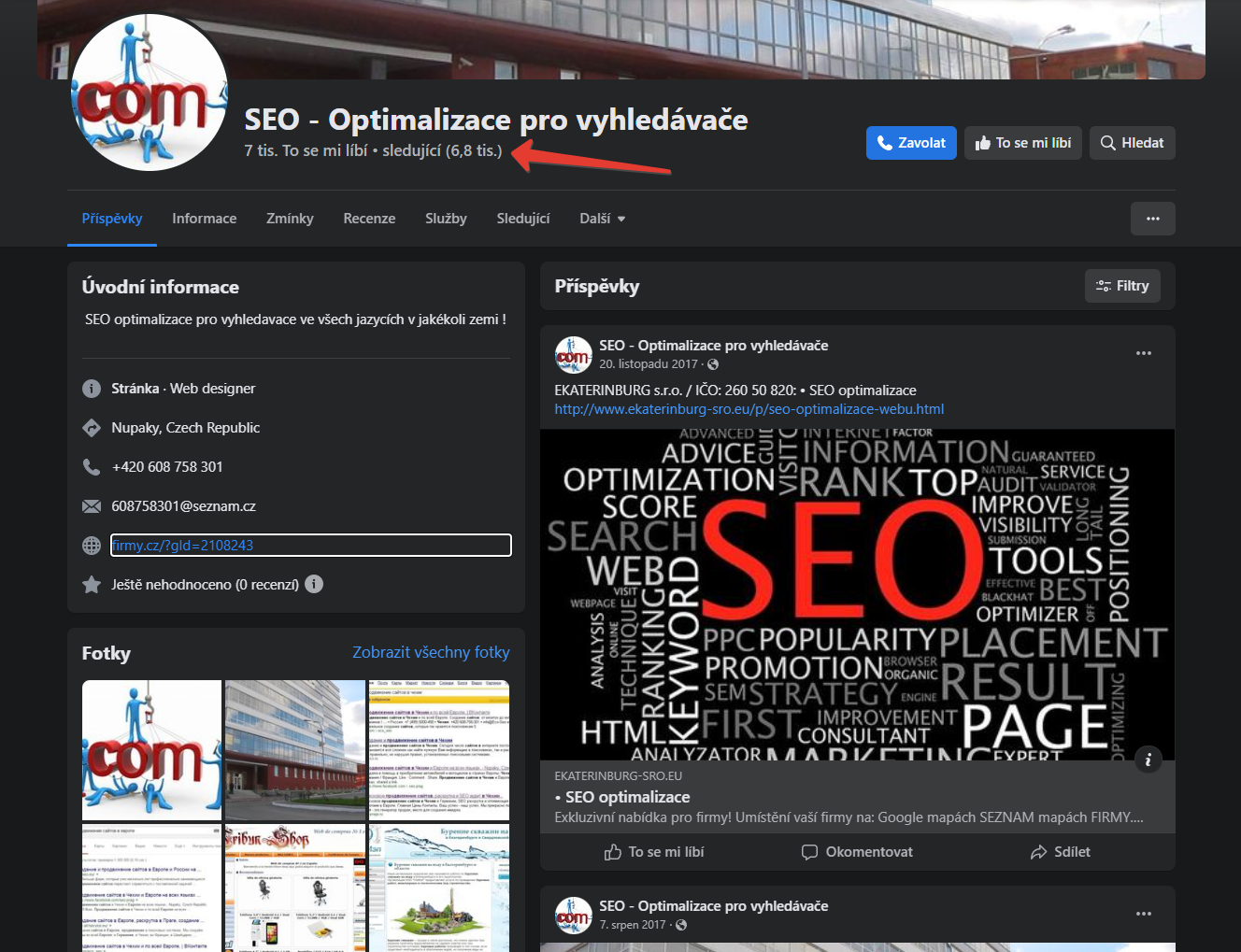Click the Sdílet share arrow button
The image size is (1241, 952).
1060,852
